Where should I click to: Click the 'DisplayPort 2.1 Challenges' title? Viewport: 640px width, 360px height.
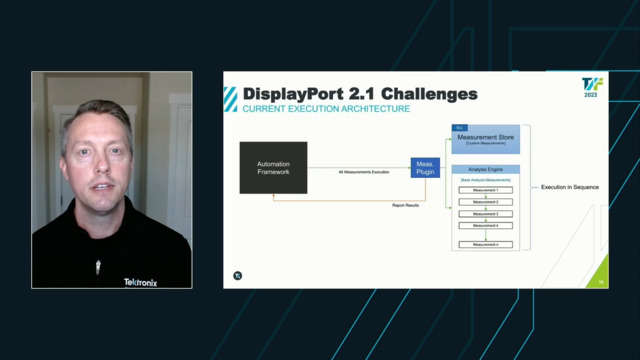[360, 94]
